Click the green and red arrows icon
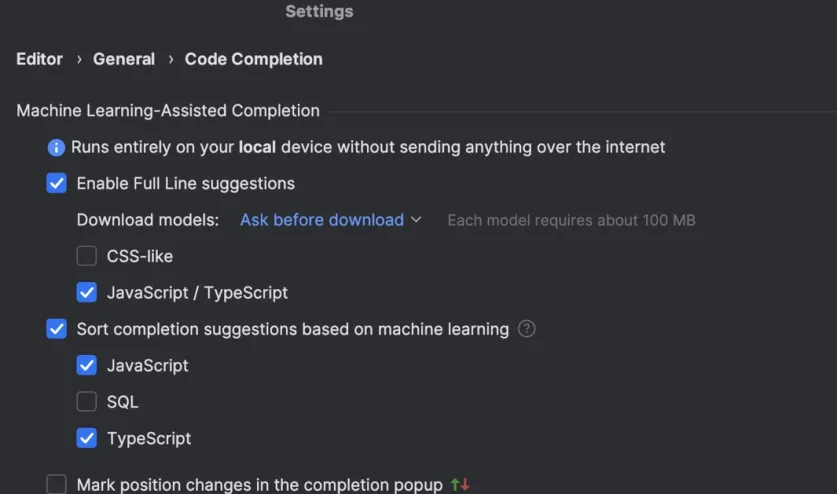Screen dimensions: 837x494 (460, 485)
